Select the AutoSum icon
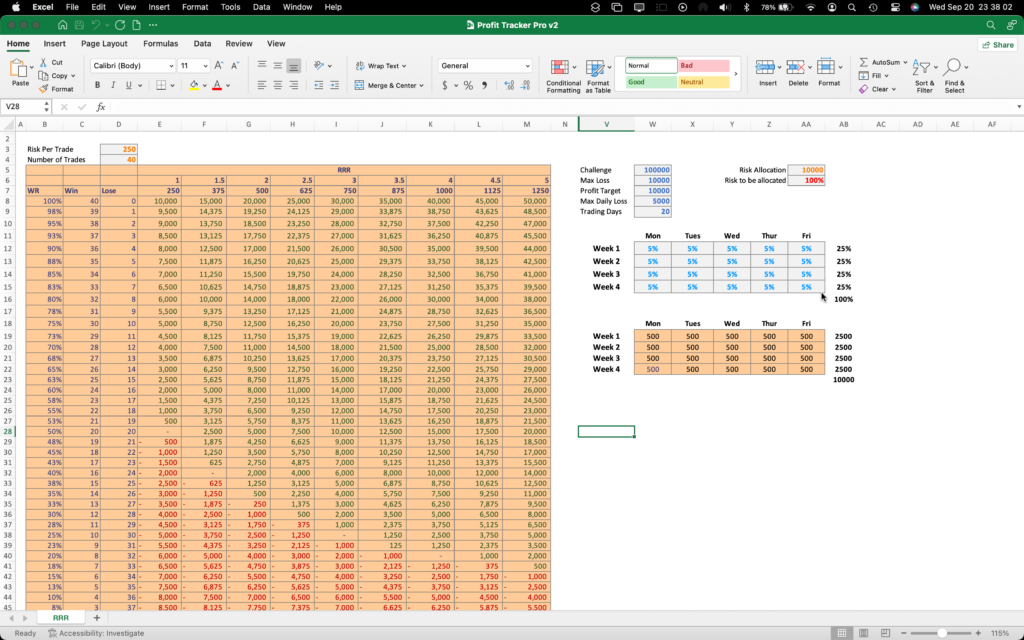Viewport: 1024px width, 640px height. tap(864, 62)
